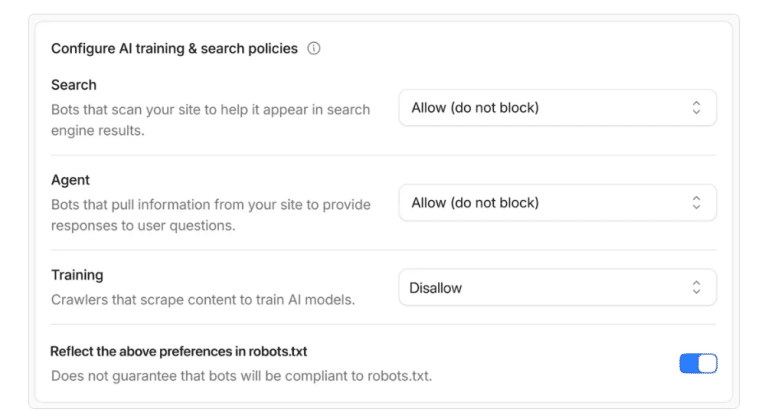This screenshot has height=419, width=768.
Task: Click the 'Configure AI training & search policies' heading
Action: coord(174,49)
